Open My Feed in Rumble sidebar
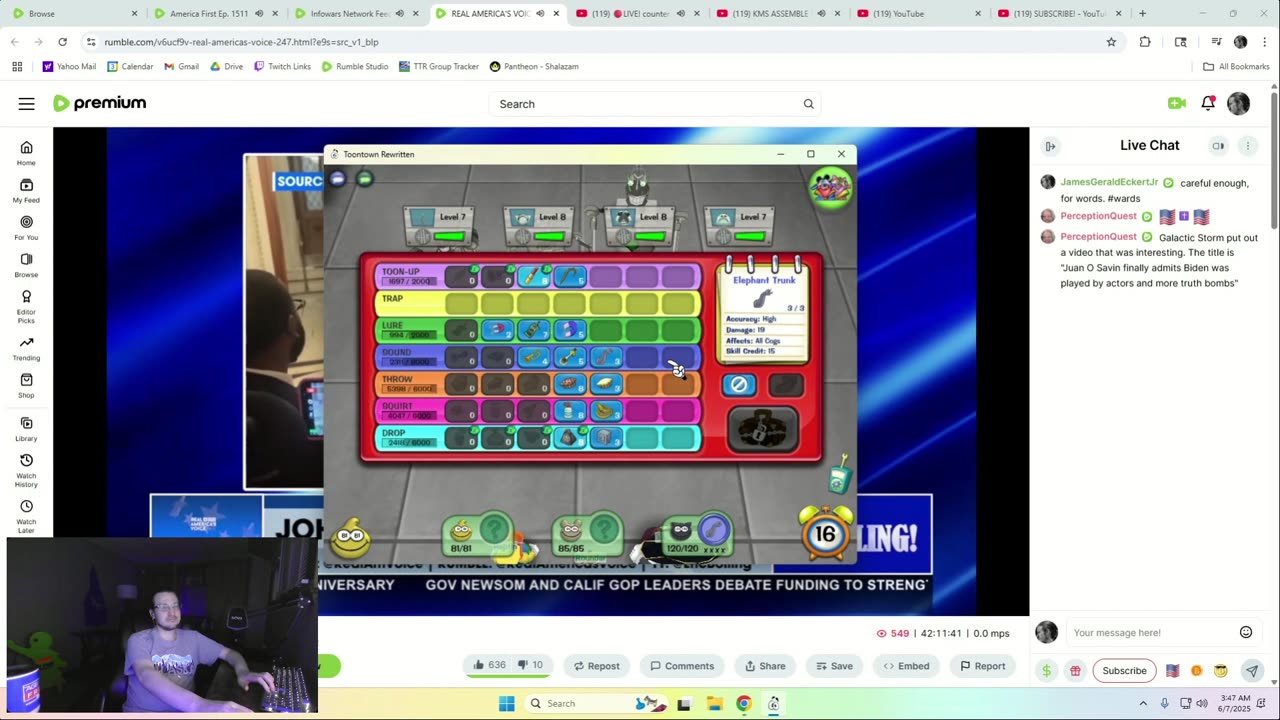The width and height of the screenshot is (1280, 720). (26, 190)
